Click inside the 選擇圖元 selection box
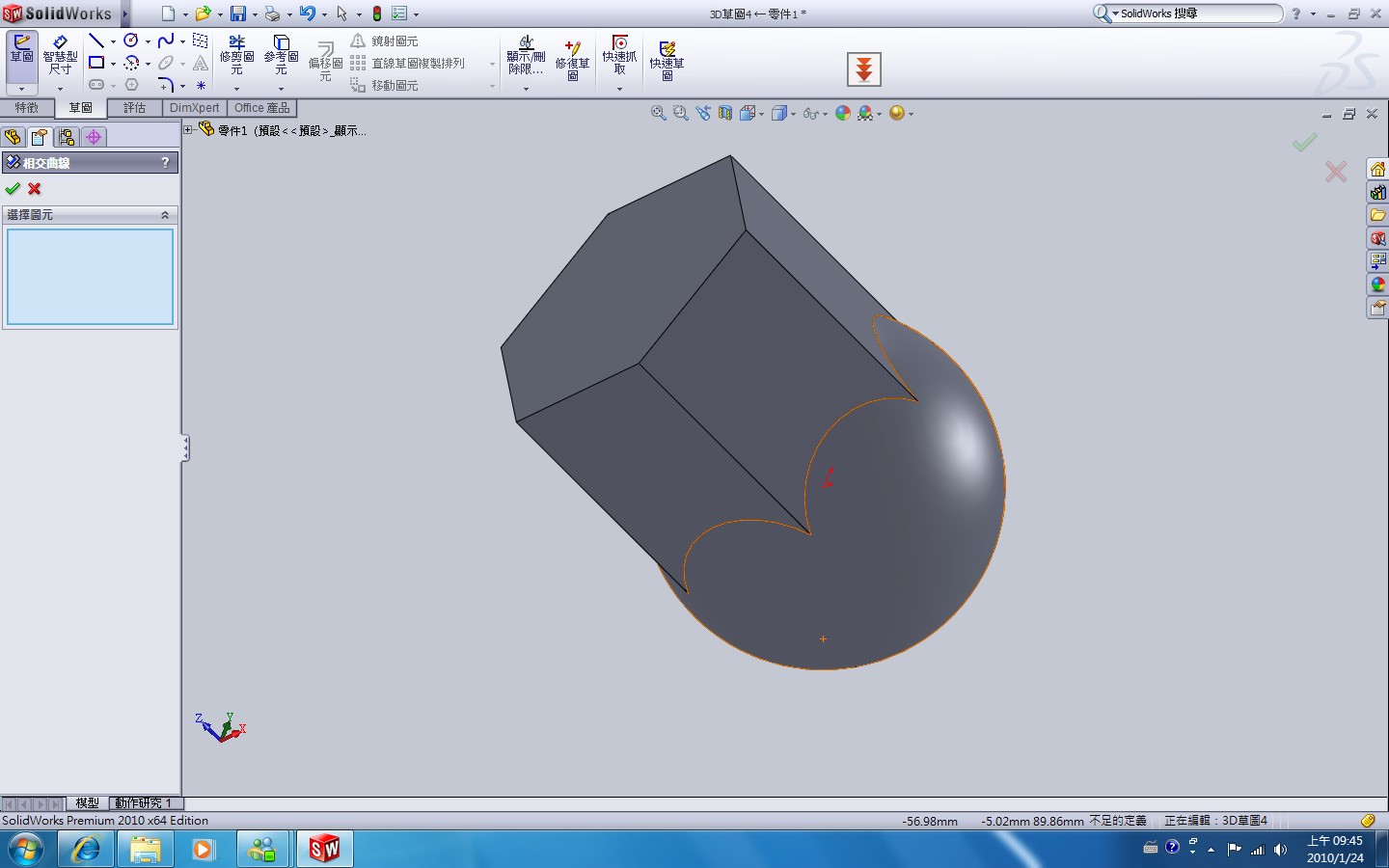 91,277
